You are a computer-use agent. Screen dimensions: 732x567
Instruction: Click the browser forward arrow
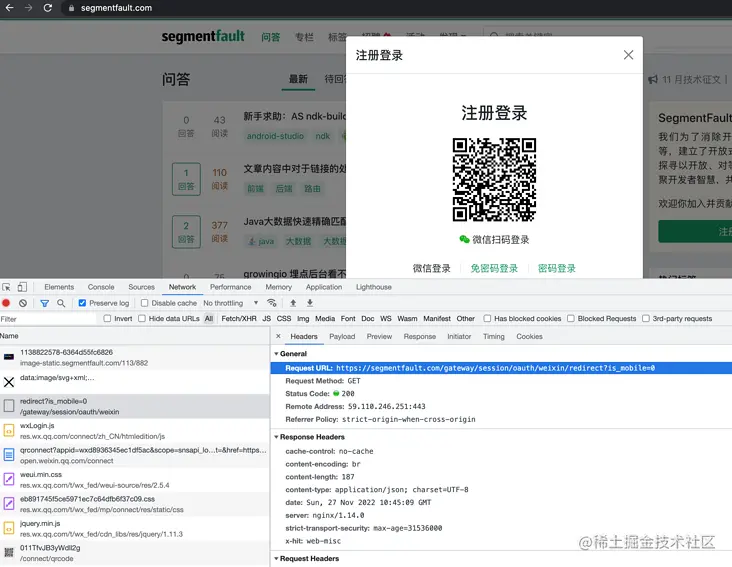(x=28, y=8)
